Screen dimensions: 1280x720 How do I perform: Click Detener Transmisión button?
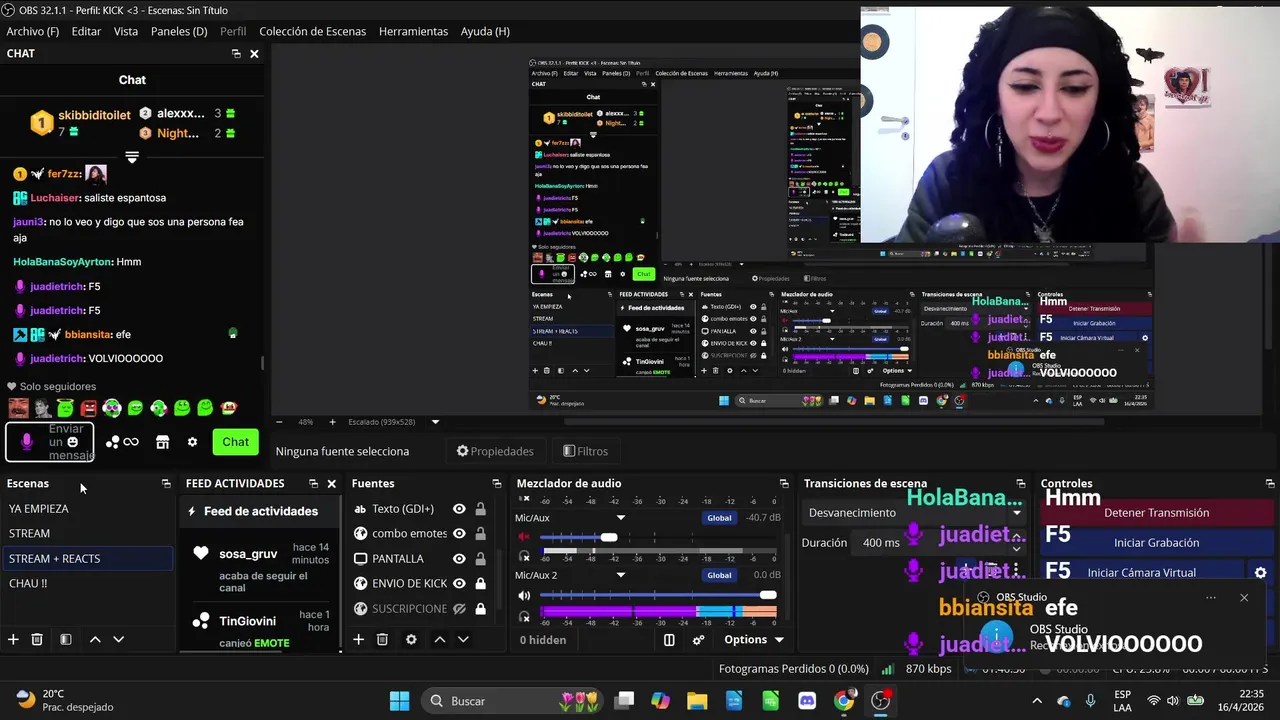[x=1156, y=513]
